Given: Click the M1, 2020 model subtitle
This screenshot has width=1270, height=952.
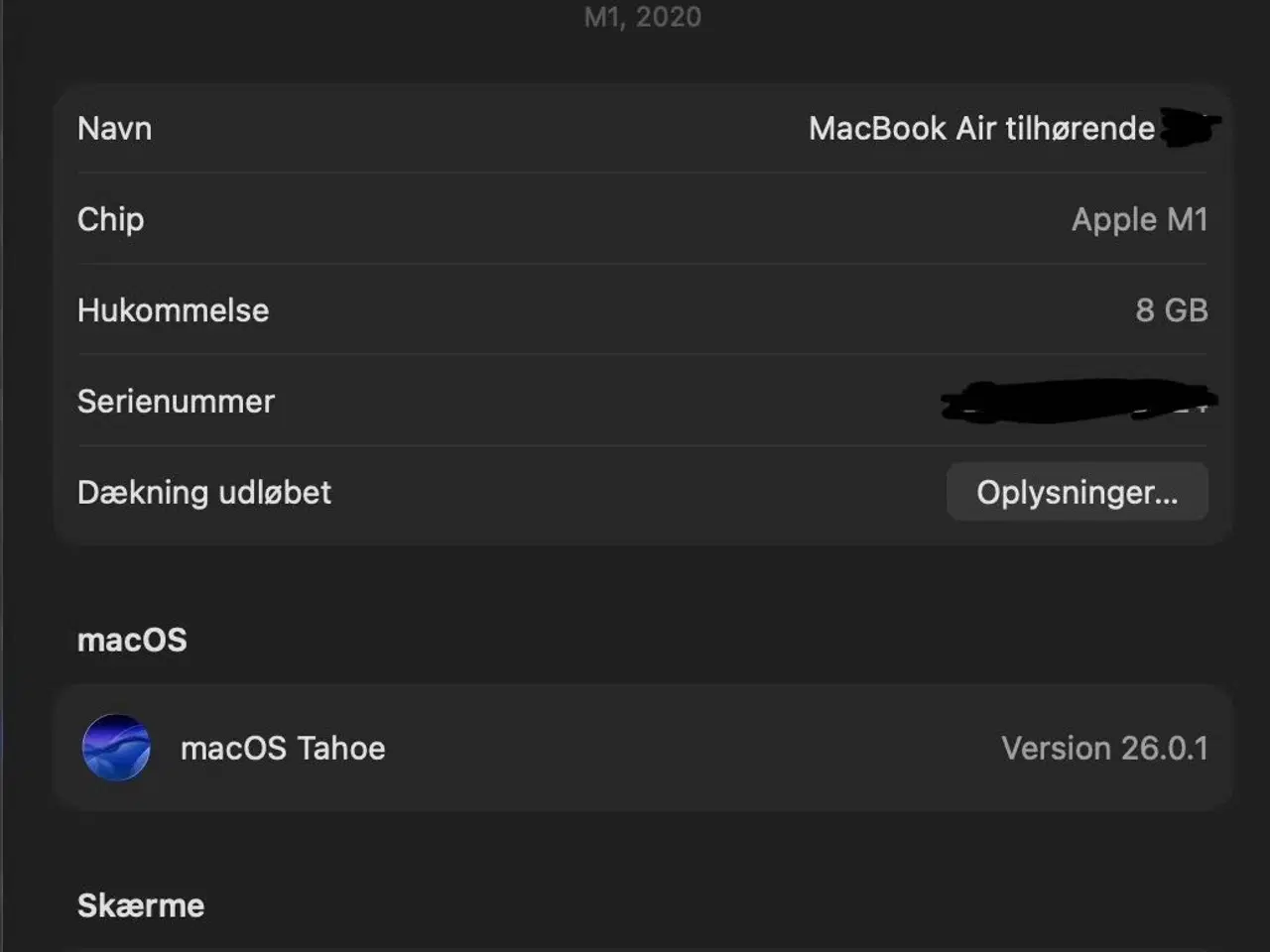Looking at the screenshot, I should pyautogui.click(x=642, y=17).
